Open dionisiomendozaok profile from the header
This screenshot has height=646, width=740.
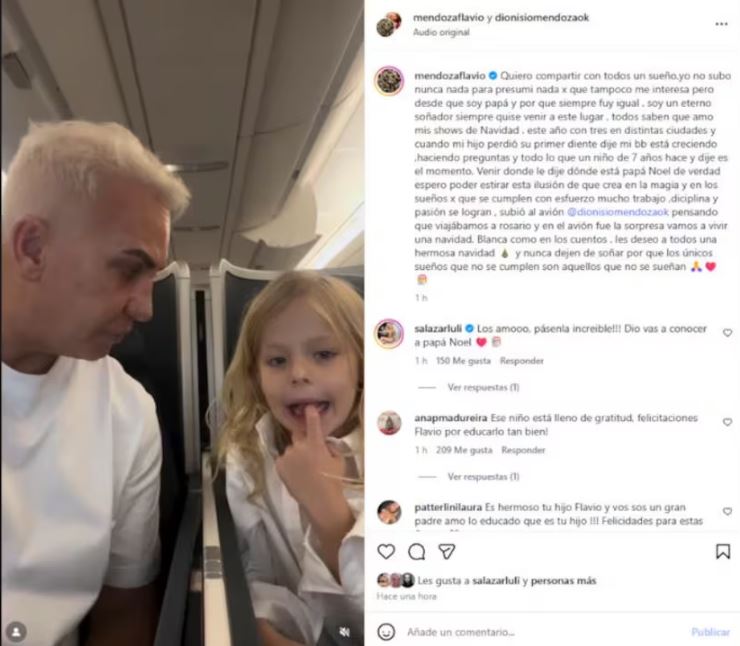point(542,17)
